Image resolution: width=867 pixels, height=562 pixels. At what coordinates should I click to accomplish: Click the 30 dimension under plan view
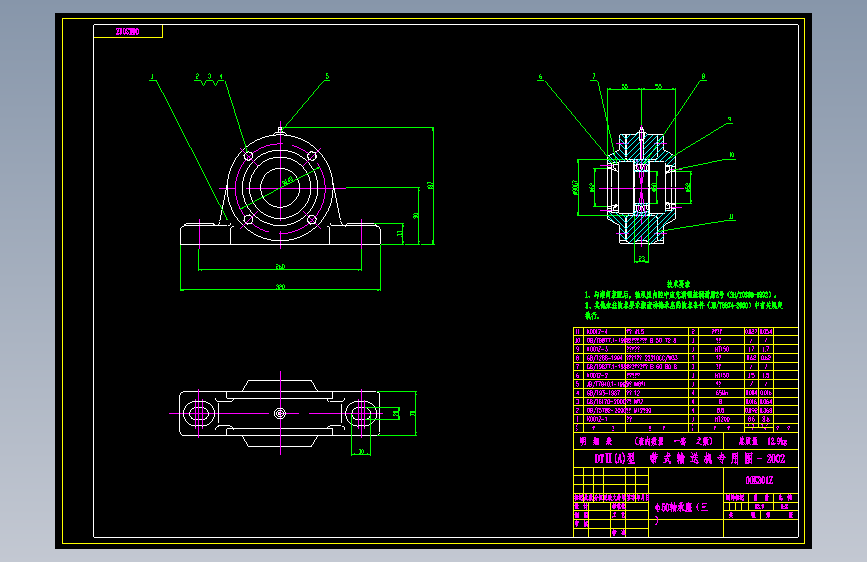(361, 452)
